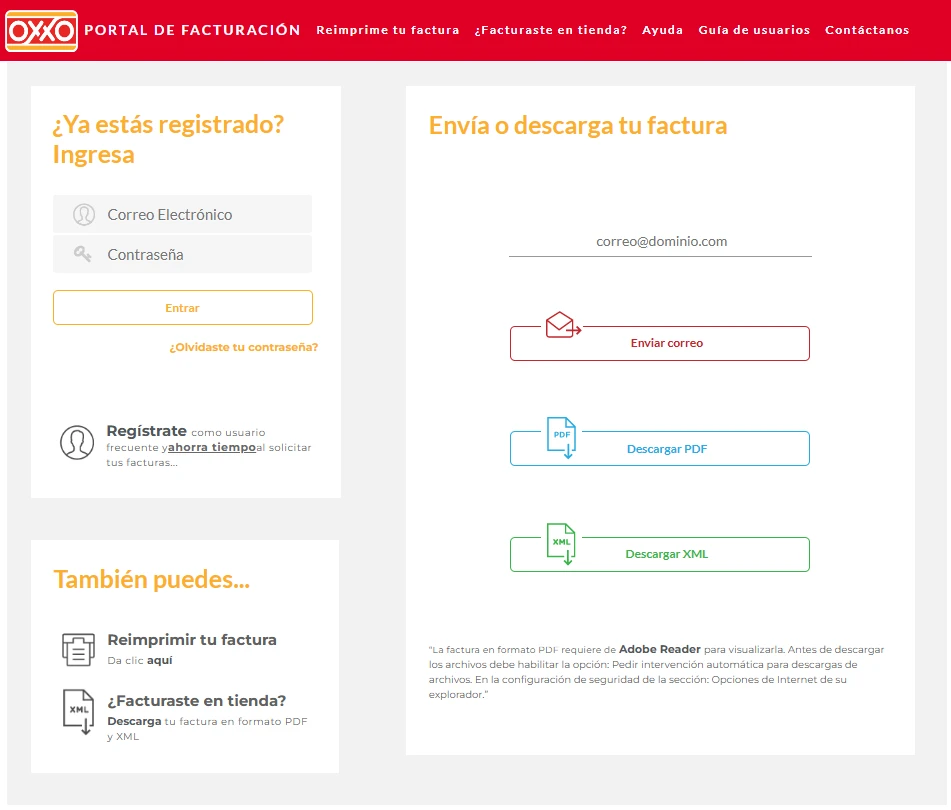Screen dimensions: 951x810
Task: Open the Contáctanos menu item
Action: coord(867,30)
